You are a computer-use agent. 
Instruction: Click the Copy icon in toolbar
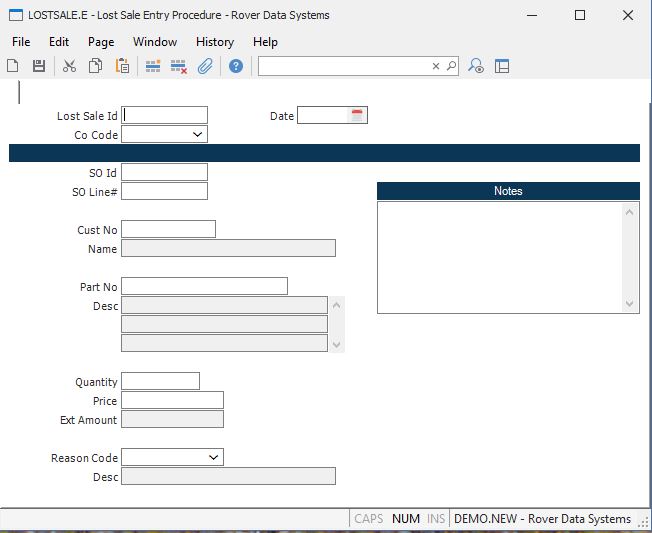pyautogui.click(x=95, y=66)
